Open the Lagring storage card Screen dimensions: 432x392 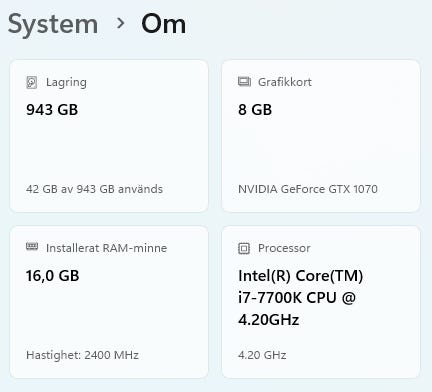pyautogui.click(x=109, y=136)
